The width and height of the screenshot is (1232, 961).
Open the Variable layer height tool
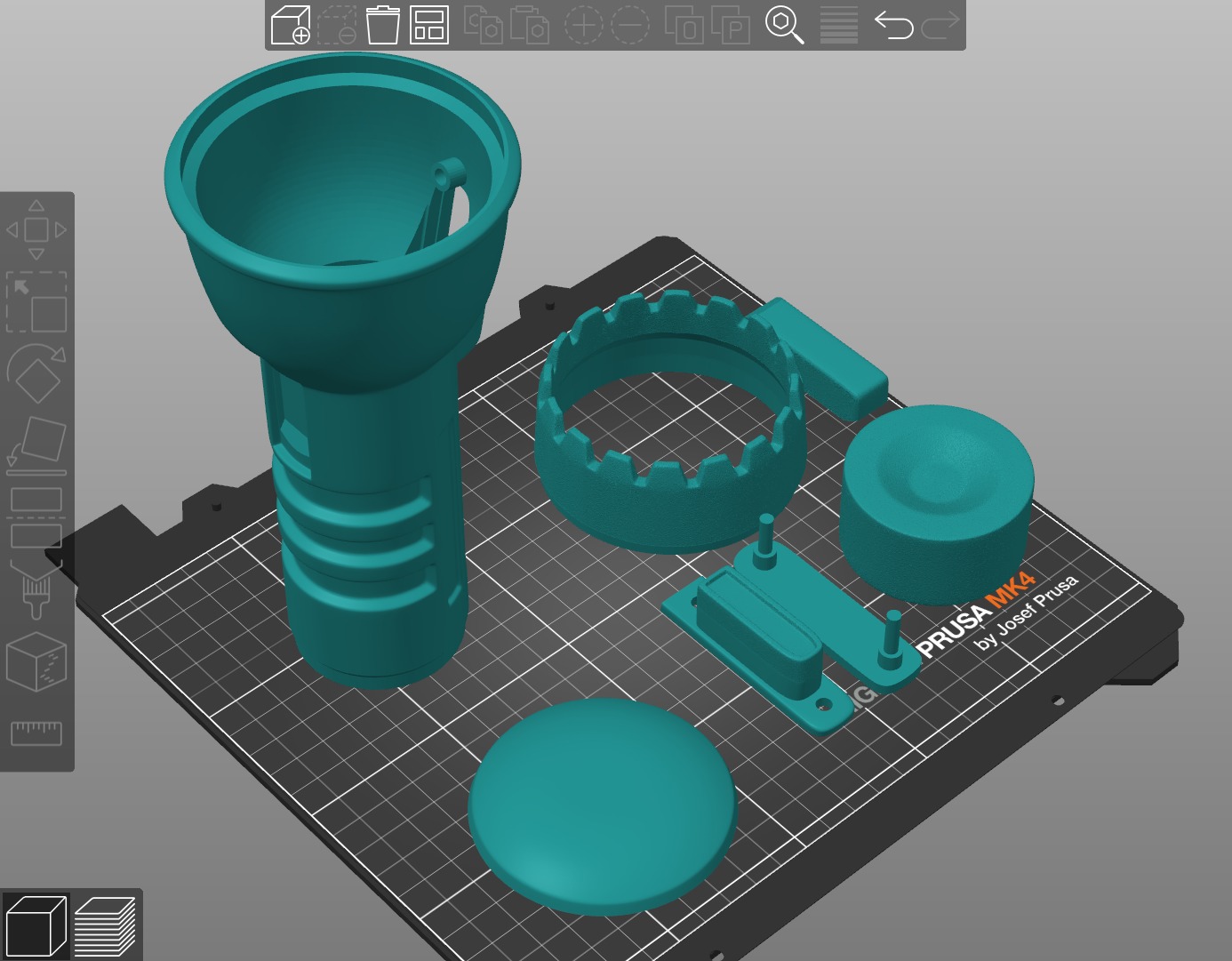point(838,25)
